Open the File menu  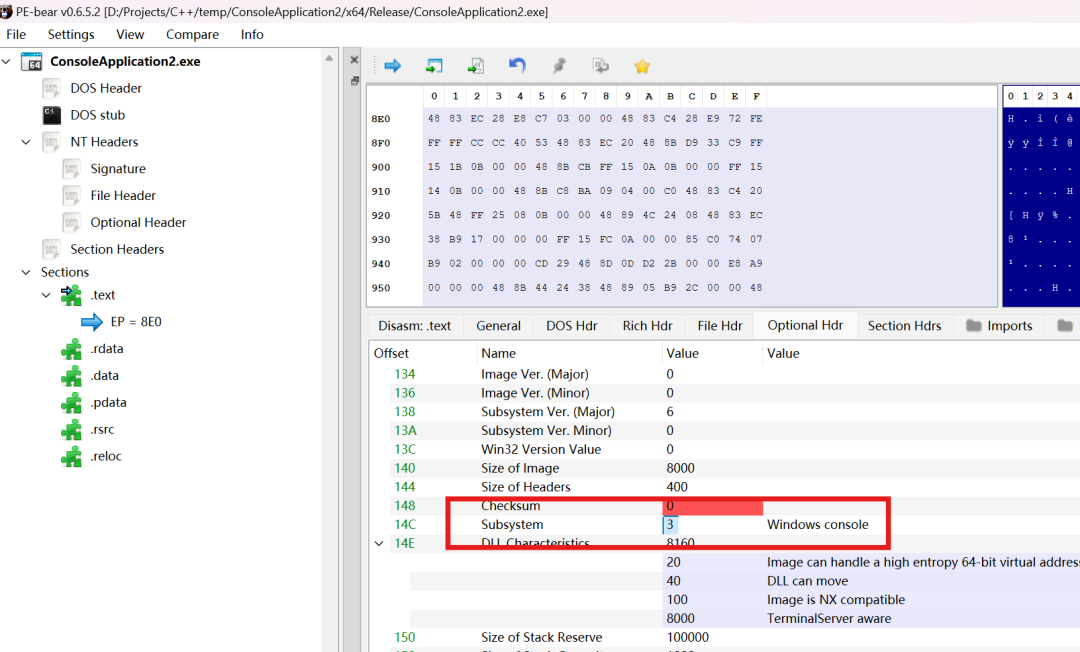pyautogui.click(x=16, y=34)
